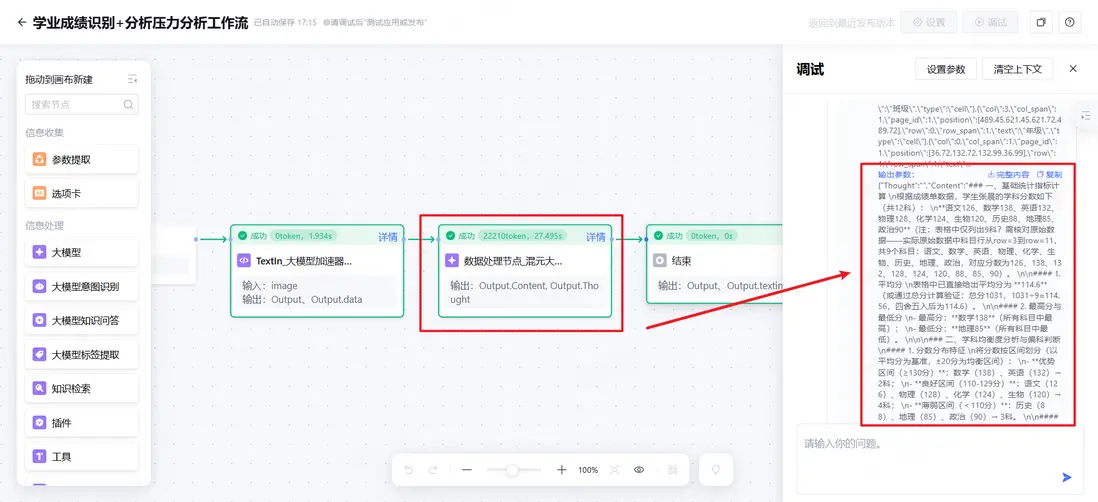Copy the output parameters with 复制

pyautogui.click(x=1049, y=174)
